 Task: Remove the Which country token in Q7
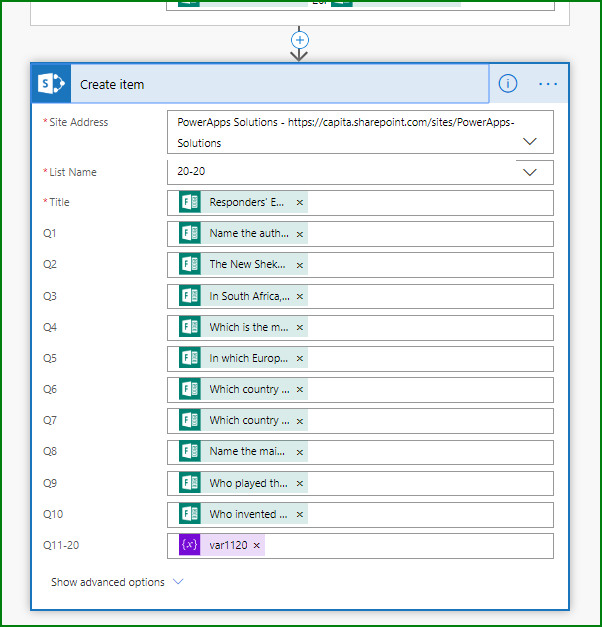coord(300,421)
